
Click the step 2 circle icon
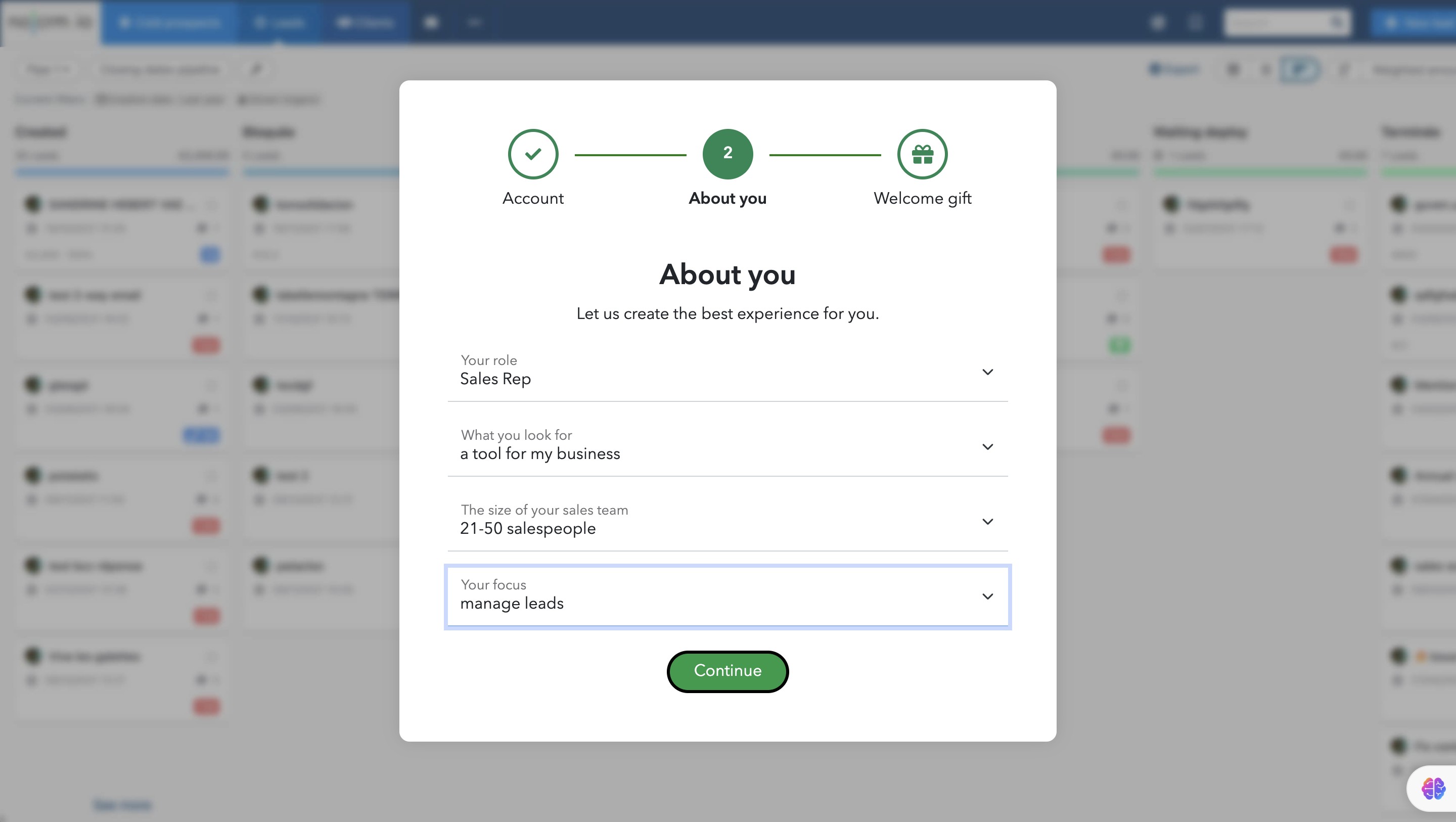pos(727,154)
